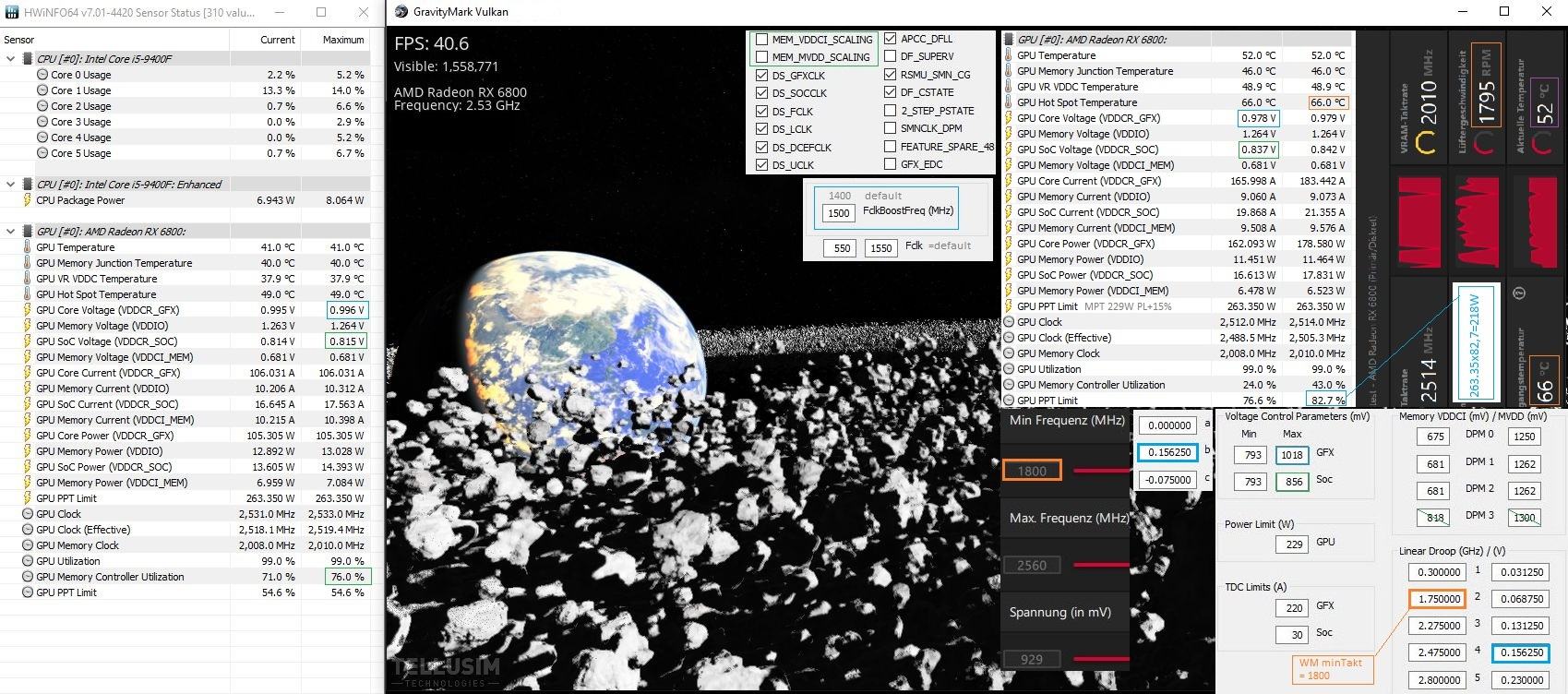Collapse the Intel Core i5-9400F: Enhanced group
The height and width of the screenshot is (694, 1568).
pos(11,185)
